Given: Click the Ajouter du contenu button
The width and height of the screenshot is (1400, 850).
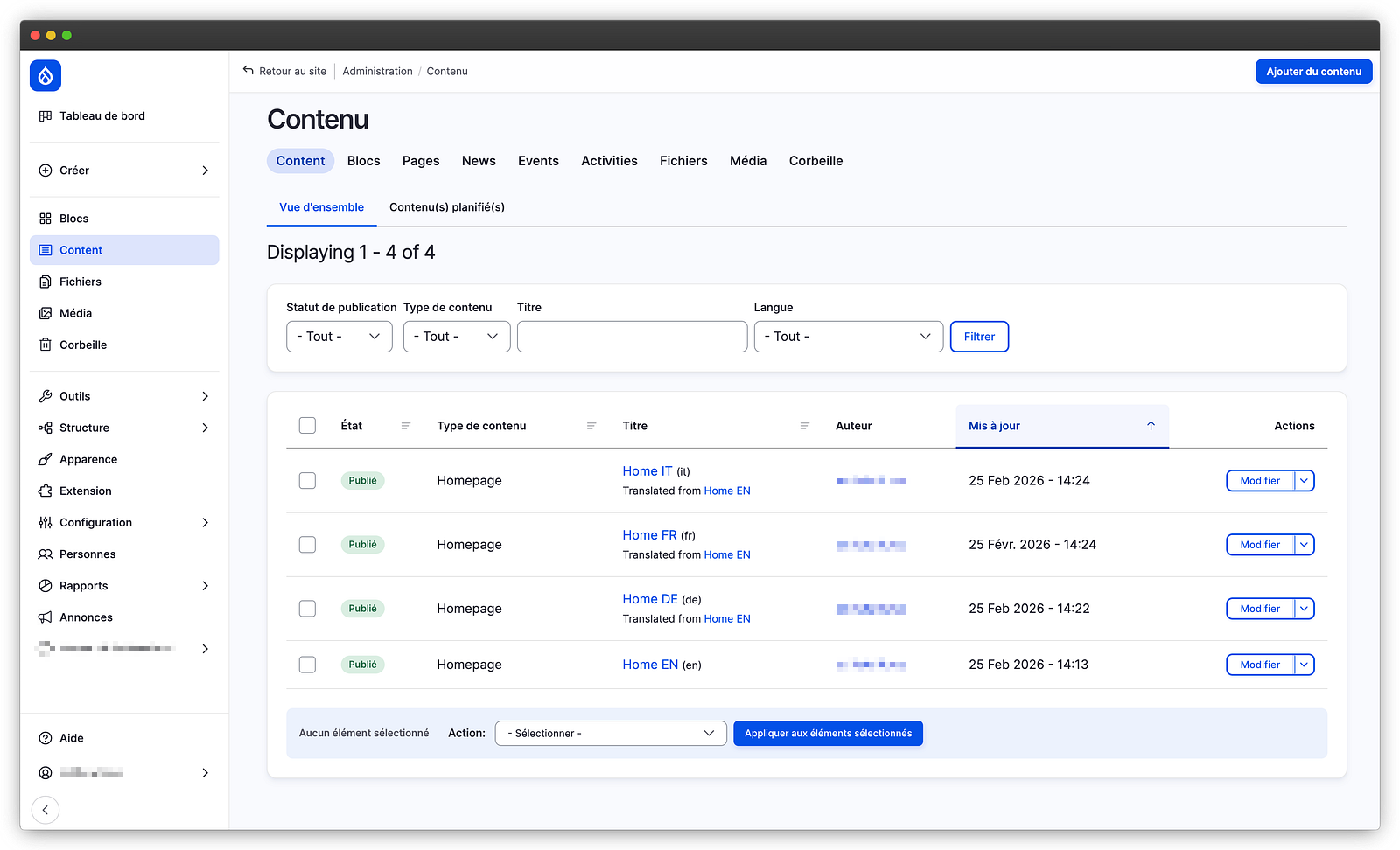Looking at the screenshot, I should pyautogui.click(x=1313, y=72).
